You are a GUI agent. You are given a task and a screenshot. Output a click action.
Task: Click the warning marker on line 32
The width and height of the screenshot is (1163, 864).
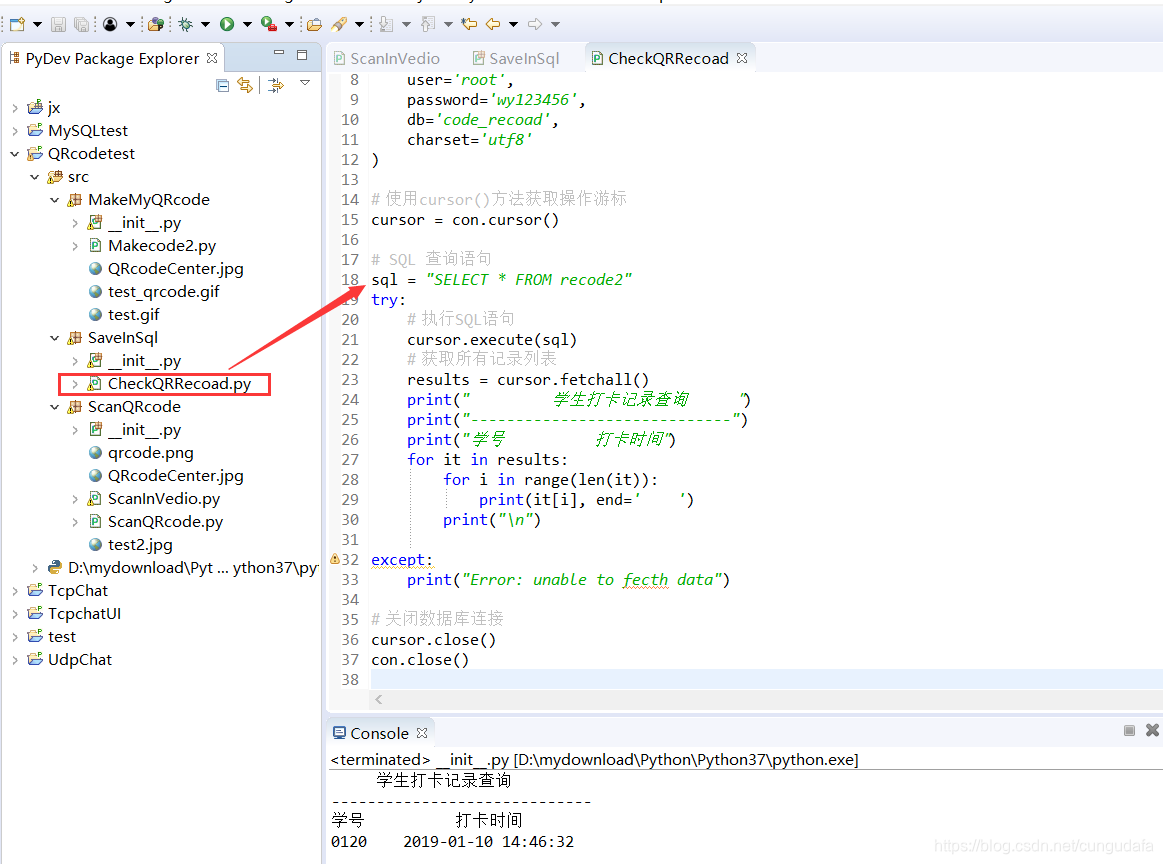tap(334, 559)
